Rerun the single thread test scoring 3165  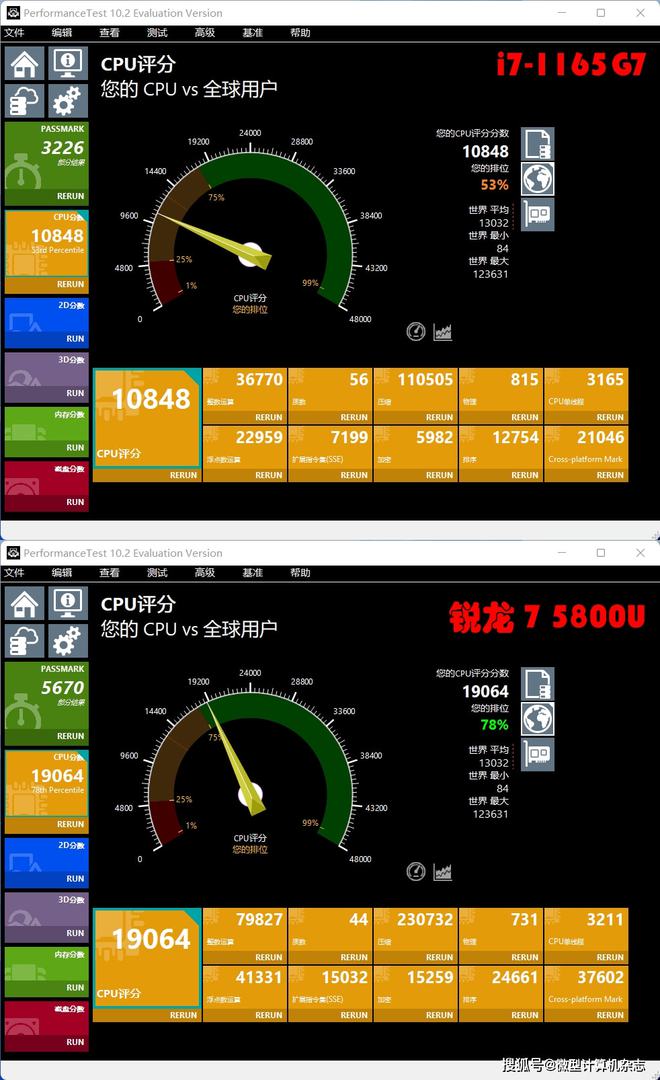610,417
